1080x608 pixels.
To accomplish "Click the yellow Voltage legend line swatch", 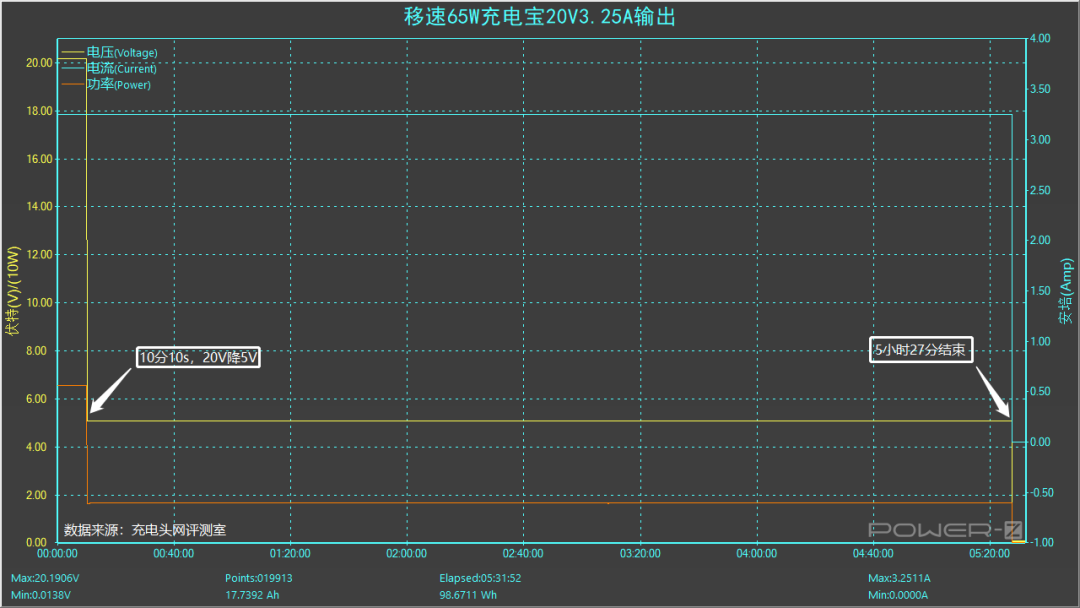I will tap(73, 52).
